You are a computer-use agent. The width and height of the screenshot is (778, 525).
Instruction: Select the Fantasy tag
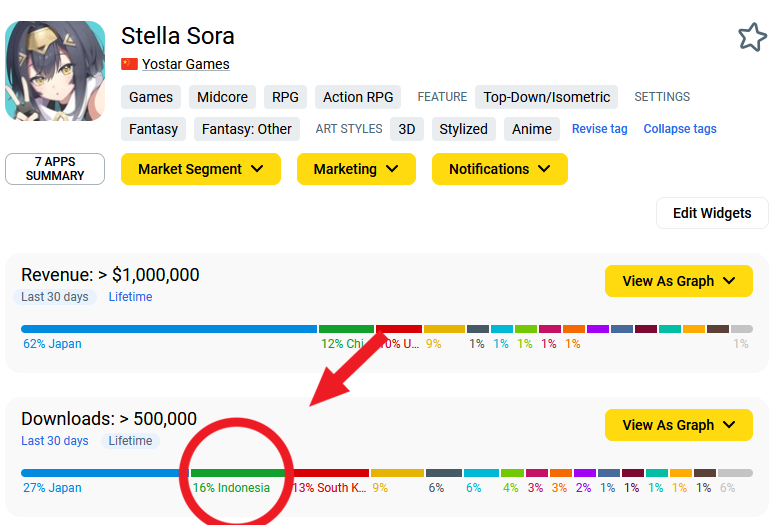point(153,129)
